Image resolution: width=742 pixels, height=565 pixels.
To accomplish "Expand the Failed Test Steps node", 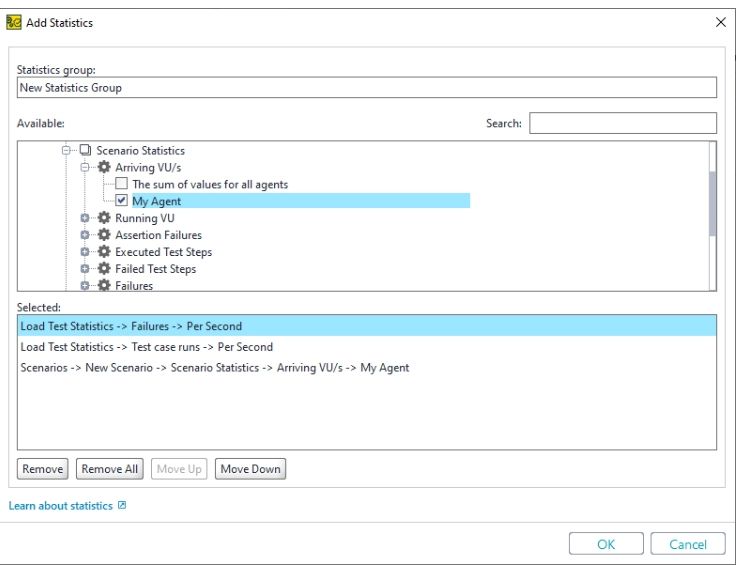I will tap(85, 269).
